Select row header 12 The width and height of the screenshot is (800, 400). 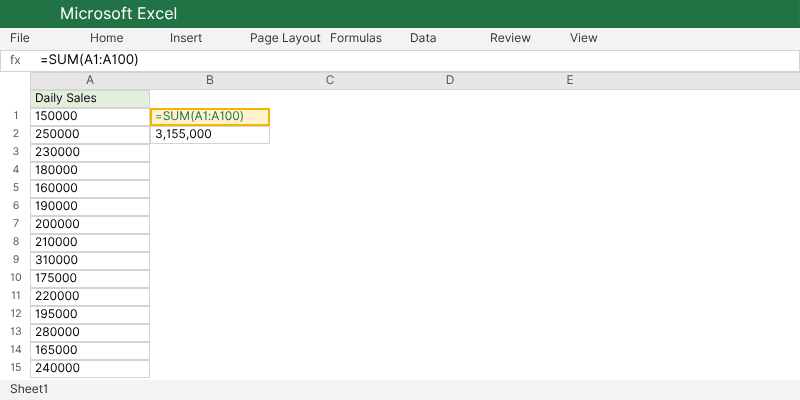(16, 313)
